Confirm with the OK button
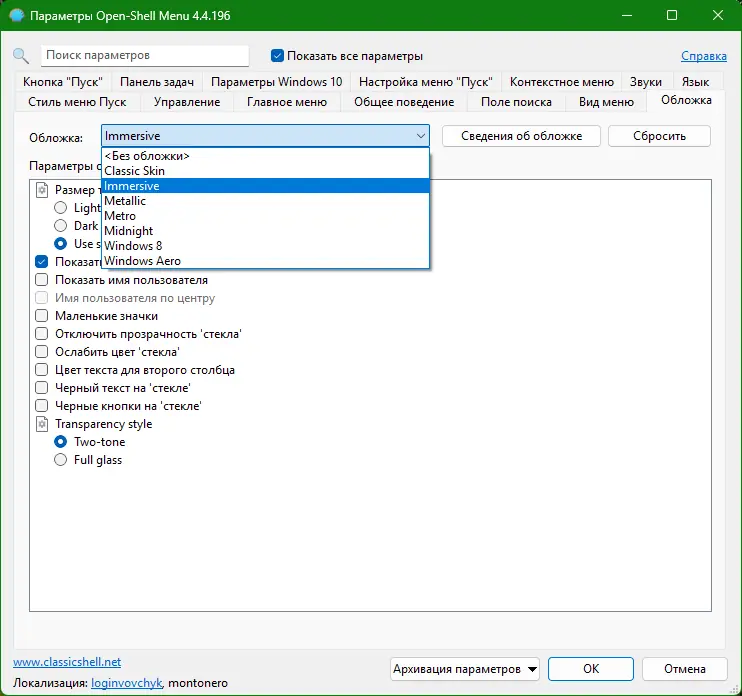The width and height of the screenshot is (742, 696). [x=591, y=669]
